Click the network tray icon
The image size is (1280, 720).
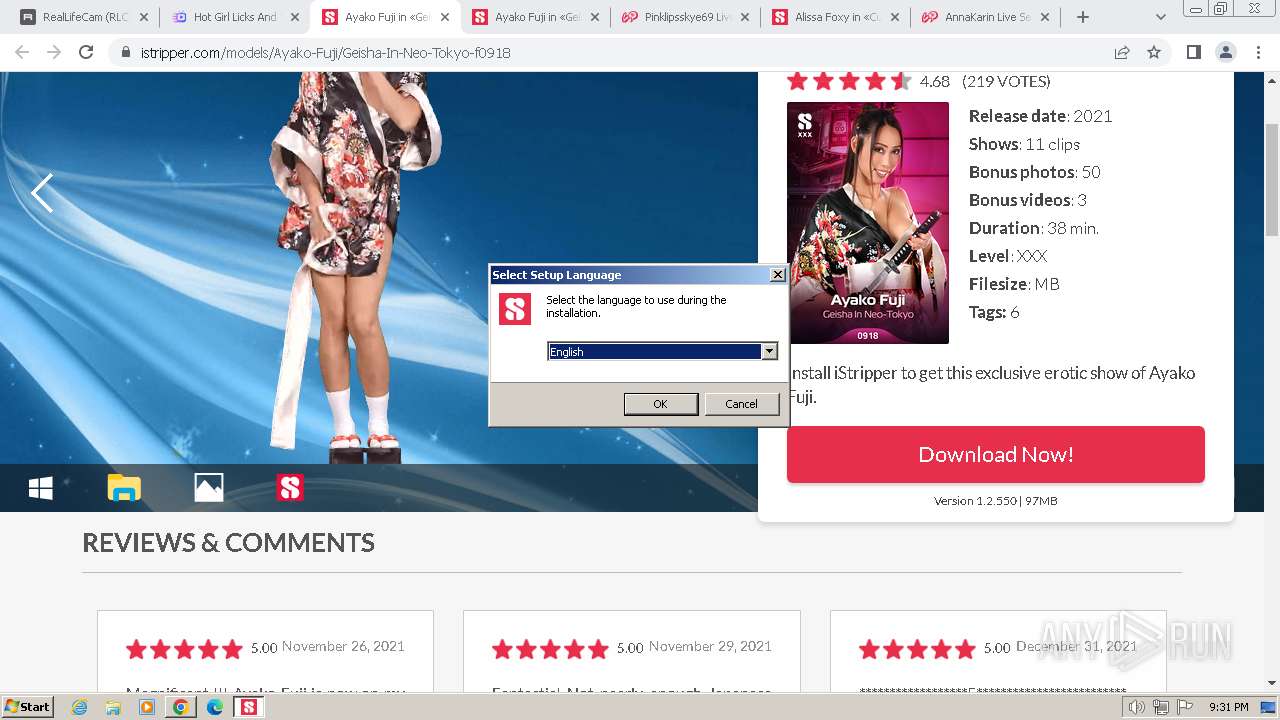tap(1161, 707)
